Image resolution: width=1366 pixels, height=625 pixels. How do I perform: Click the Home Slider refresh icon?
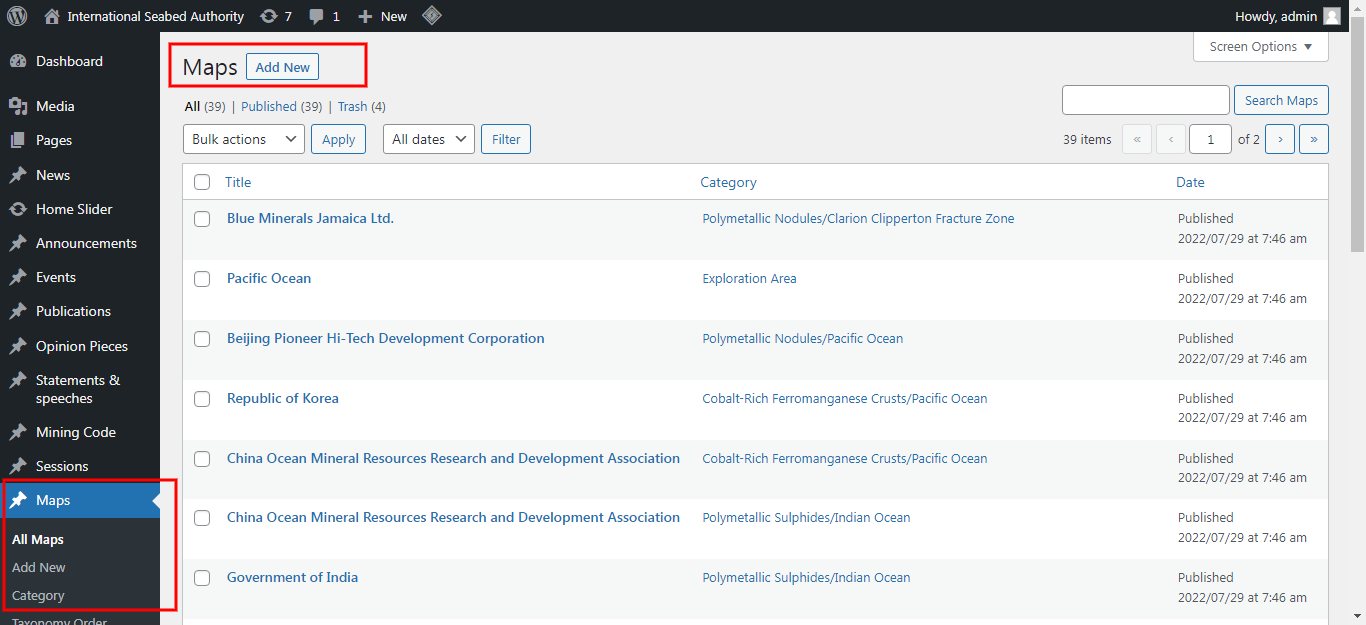tap(17, 209)
